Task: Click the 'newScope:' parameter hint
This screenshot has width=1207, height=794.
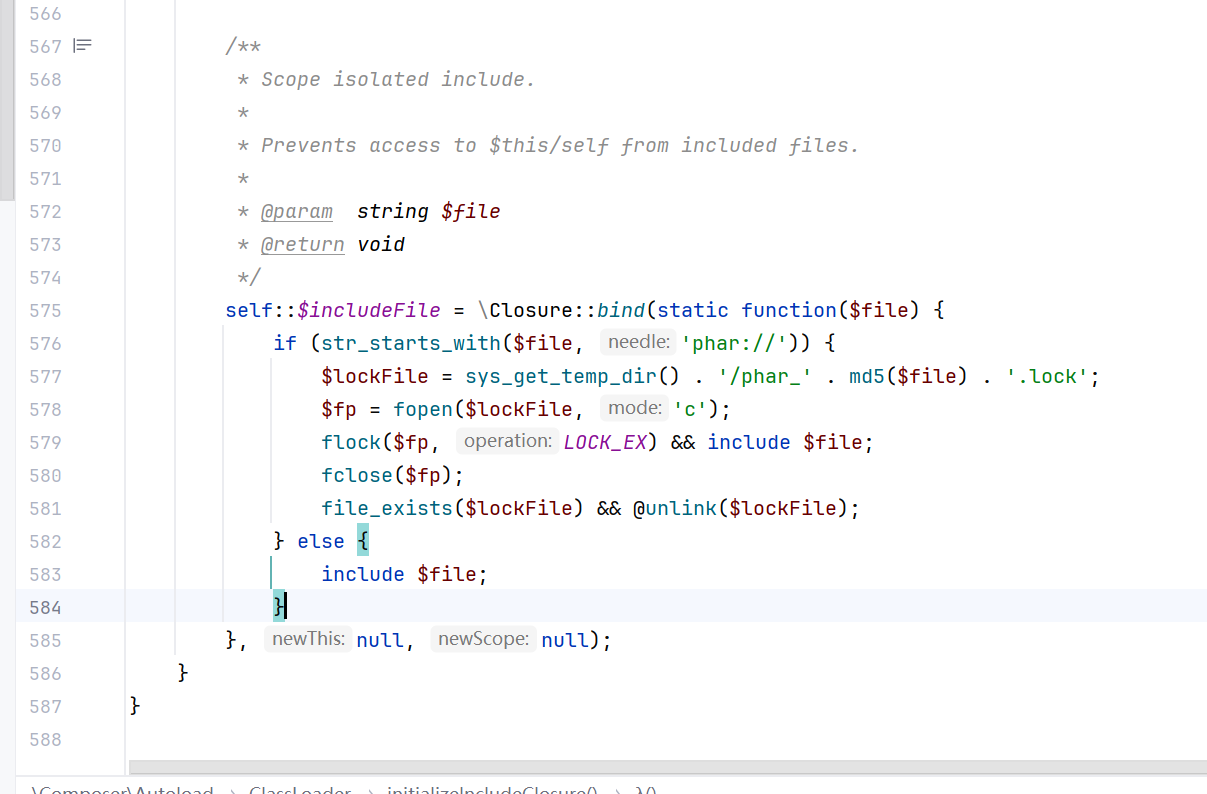Action: [x=483, y=640]
